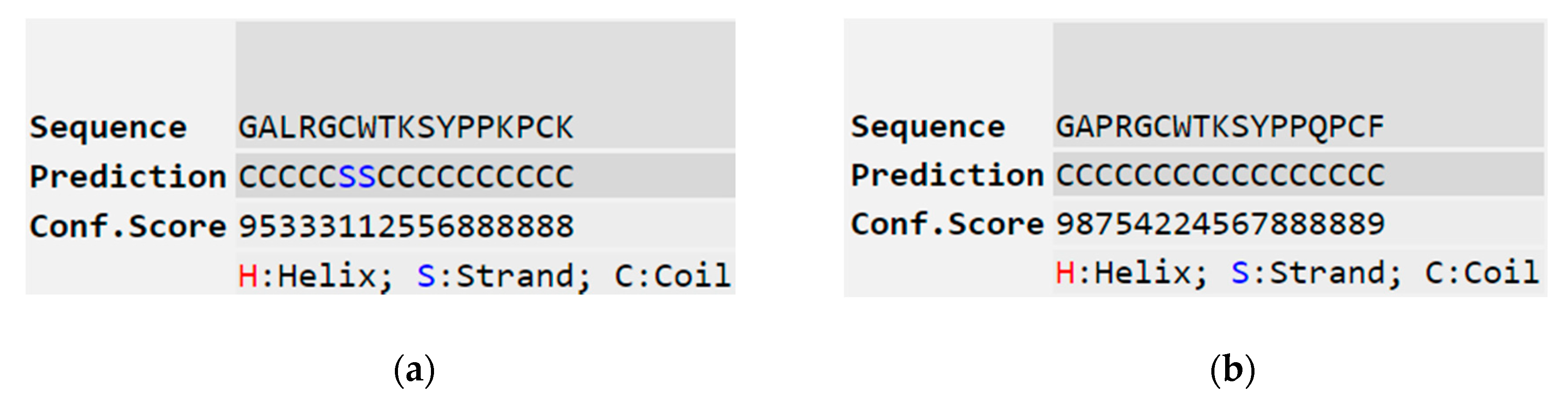Click the (b) figure caption

[1233, 370]
